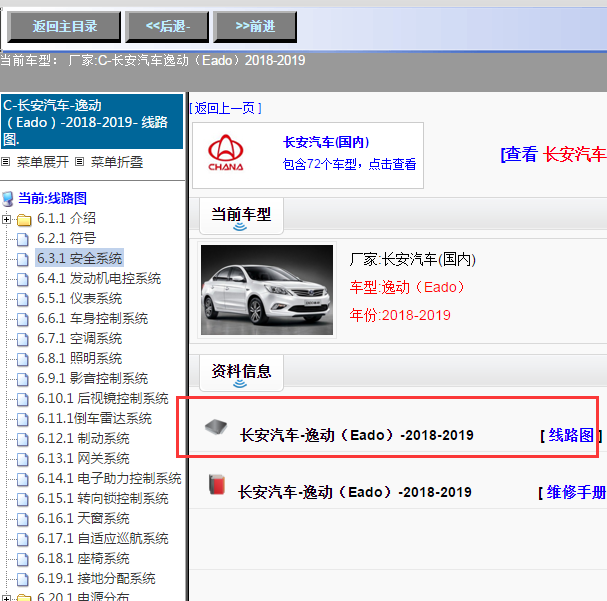Open the 长安汽车(国内) brand link

click(x=326, y=142)
